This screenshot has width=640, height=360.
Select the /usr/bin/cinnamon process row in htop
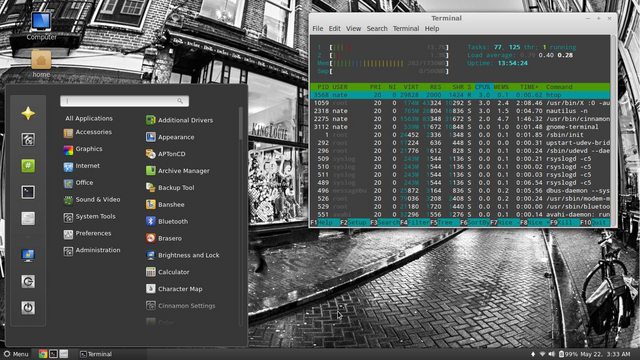point(460,119)
